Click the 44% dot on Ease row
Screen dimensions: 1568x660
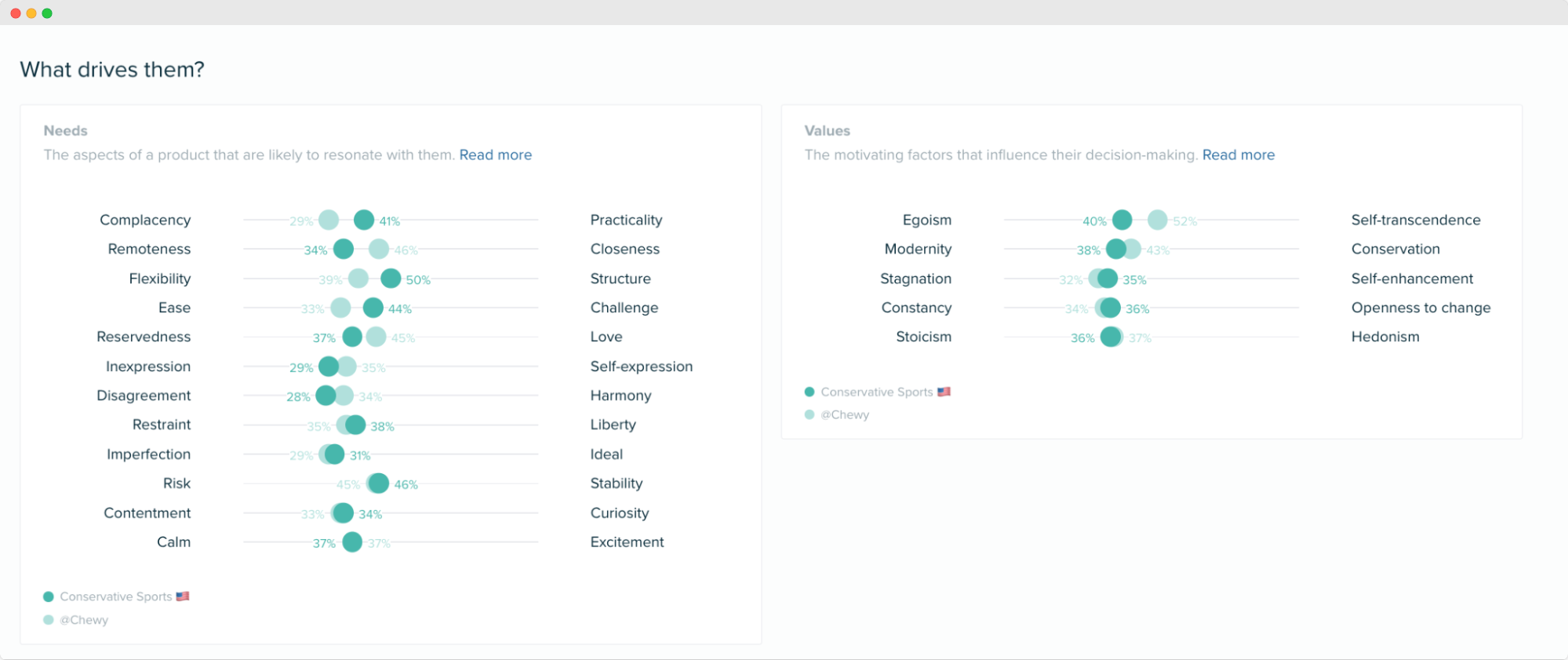(373, 308)
